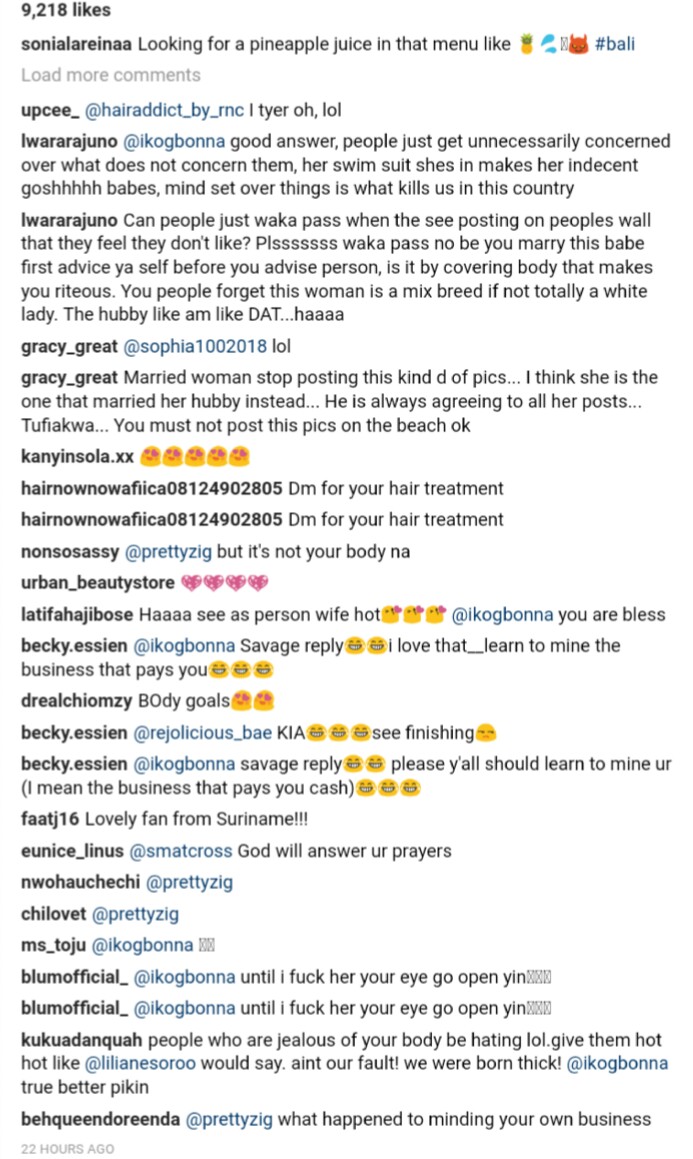The image size is (693, 1159).
Task: Visit faatj16's profile
Action: (49, 819)
